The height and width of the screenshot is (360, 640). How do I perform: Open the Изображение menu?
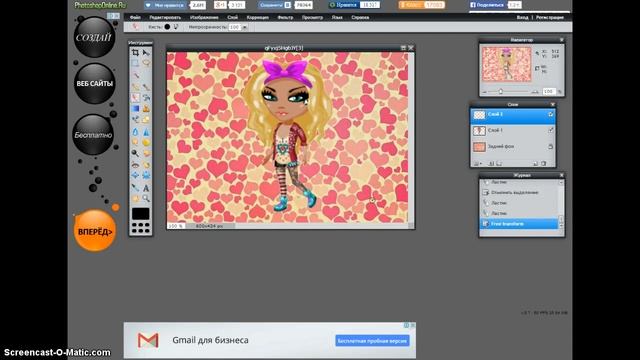coord(204,18)
